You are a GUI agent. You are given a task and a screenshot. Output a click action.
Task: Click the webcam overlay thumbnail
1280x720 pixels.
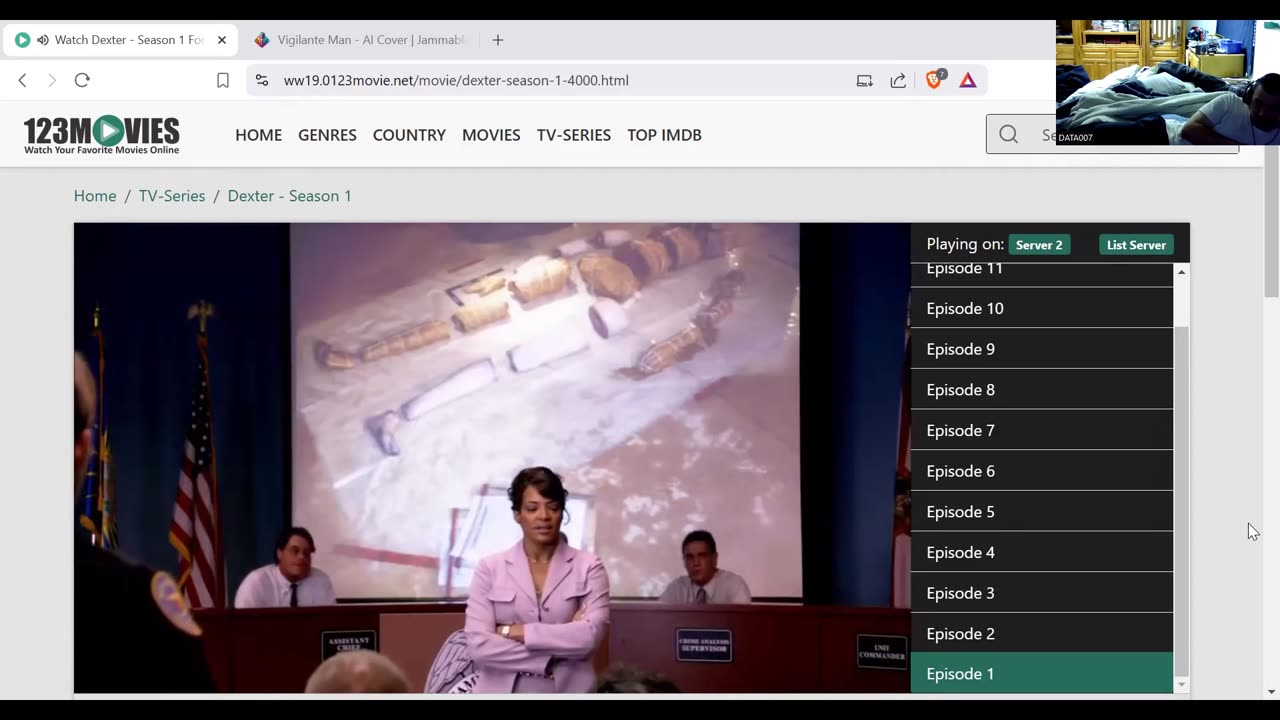1168,83
